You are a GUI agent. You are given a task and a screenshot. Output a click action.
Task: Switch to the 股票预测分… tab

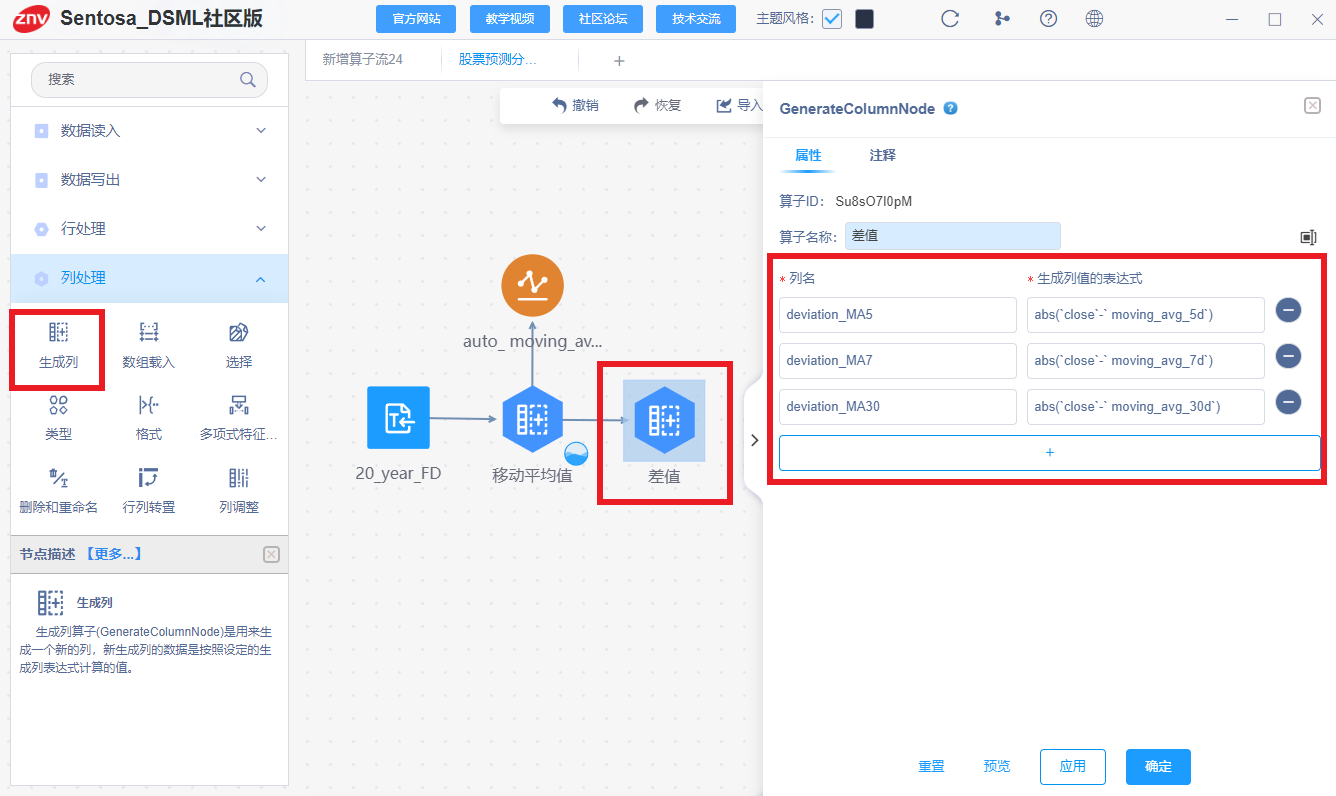click(497, 60)
